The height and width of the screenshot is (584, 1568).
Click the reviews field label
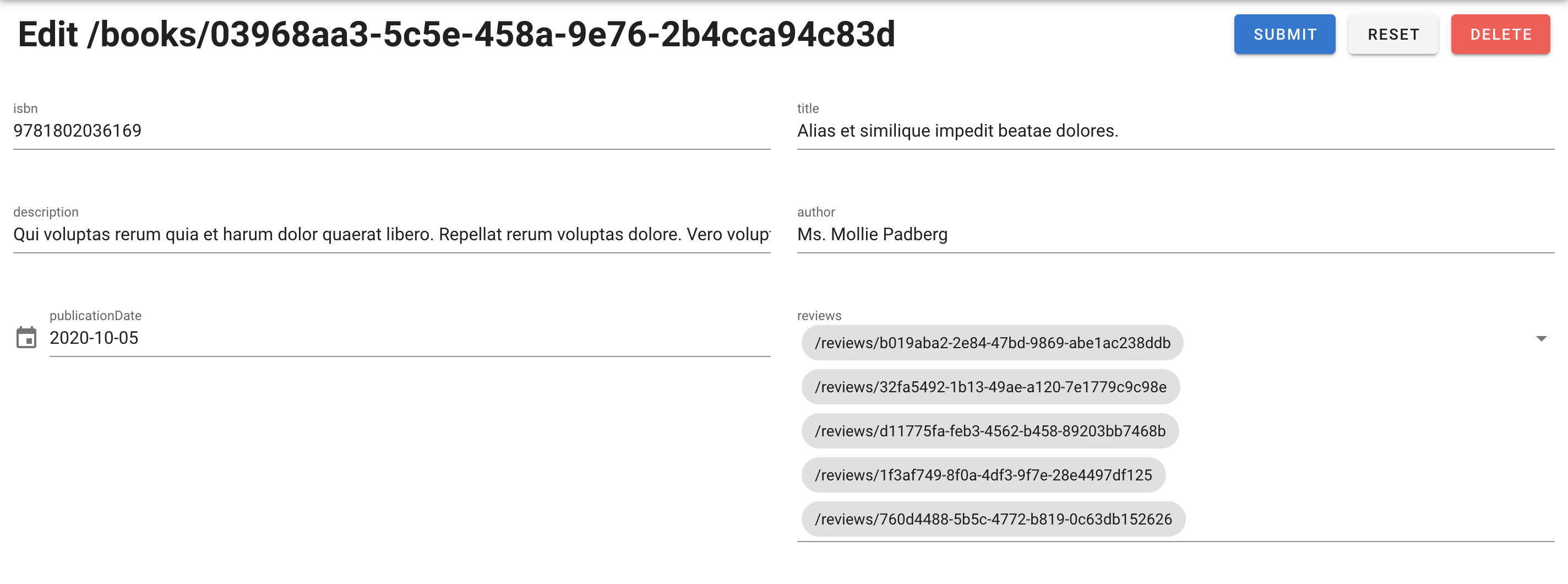pos(819,316)
